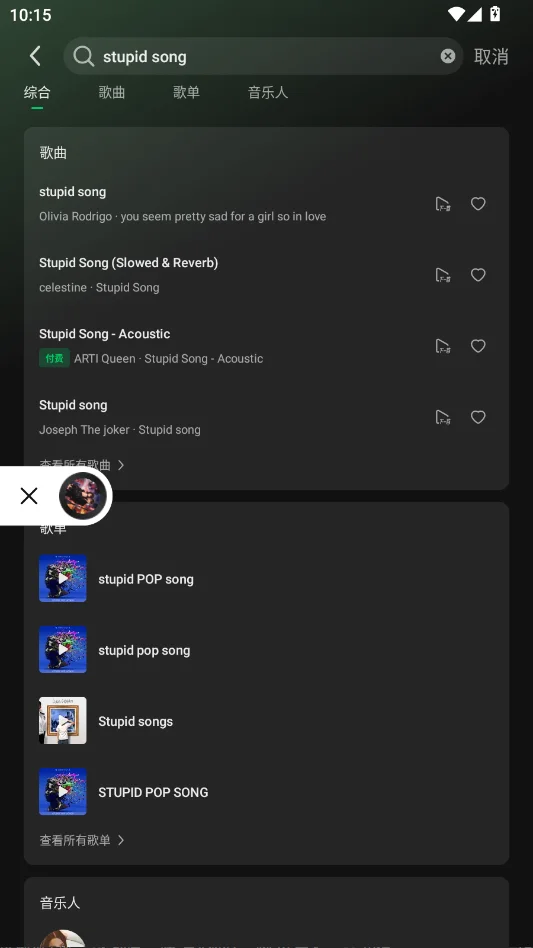Tap the back arrow beside search bar
The image size is (533, 948).
(x=35, y=56)
